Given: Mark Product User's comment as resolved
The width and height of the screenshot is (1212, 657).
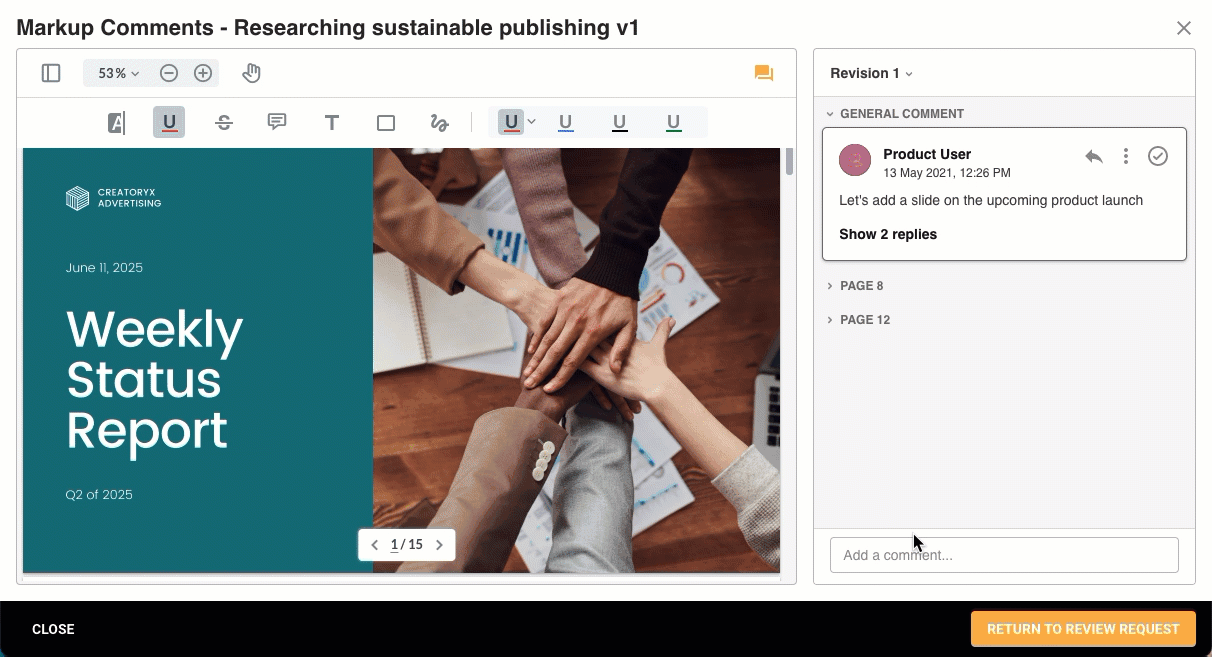Looking at the screenshot, I should pyautogui.click(x=1158, y=156).
